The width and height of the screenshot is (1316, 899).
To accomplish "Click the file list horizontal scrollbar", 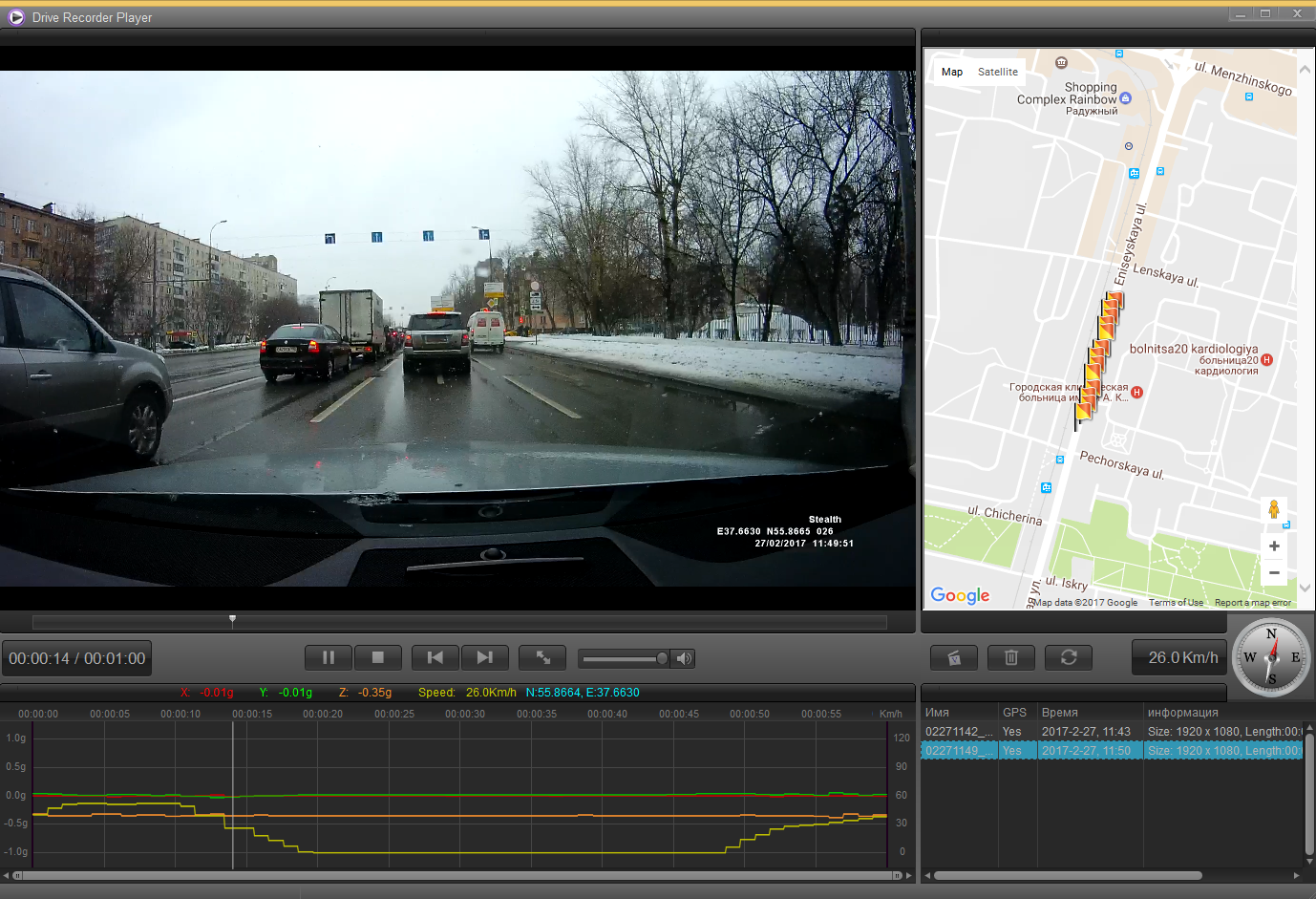I will click(x=1068, y=875).
